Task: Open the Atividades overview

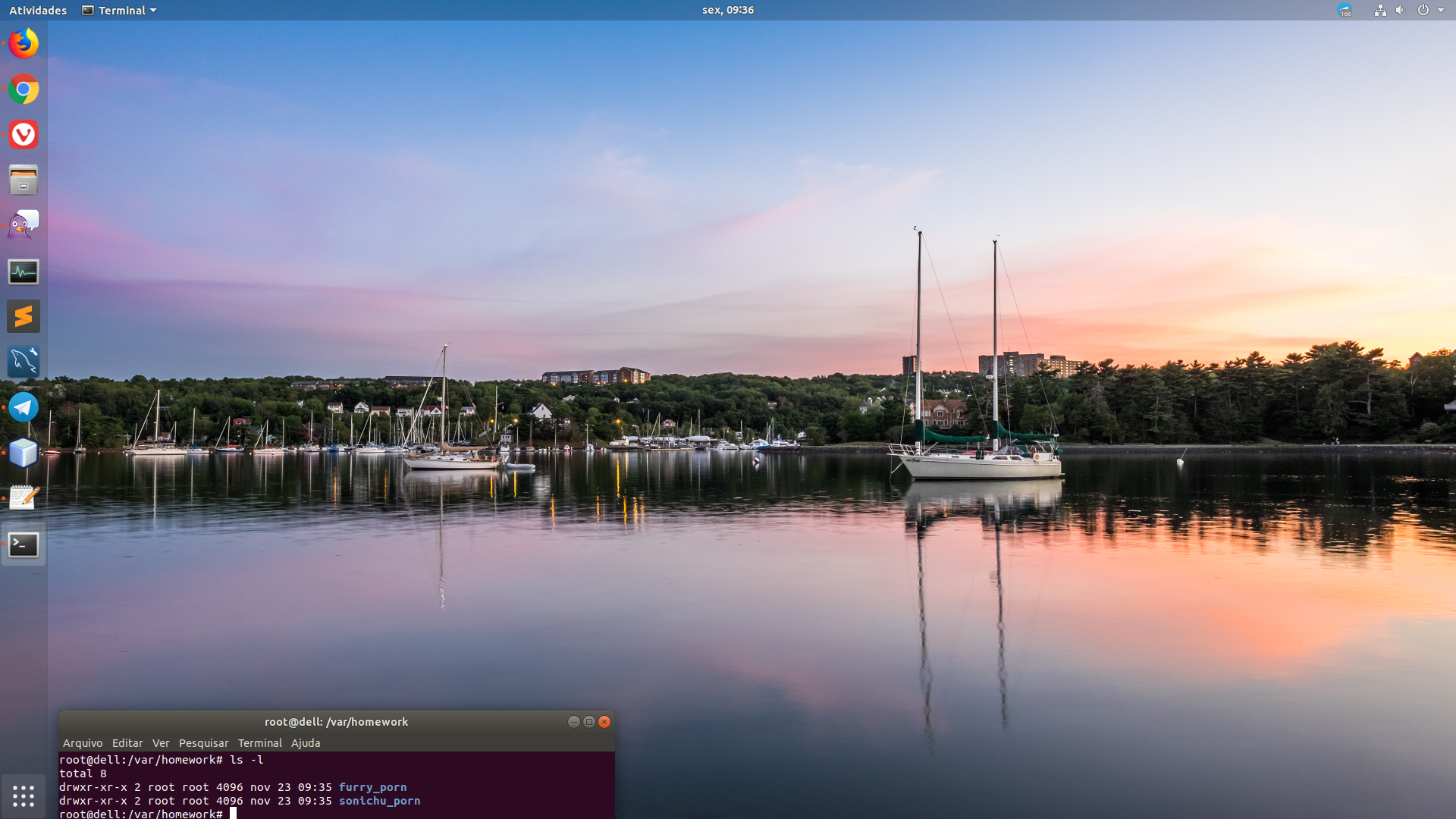Action: tap(38, 10)
